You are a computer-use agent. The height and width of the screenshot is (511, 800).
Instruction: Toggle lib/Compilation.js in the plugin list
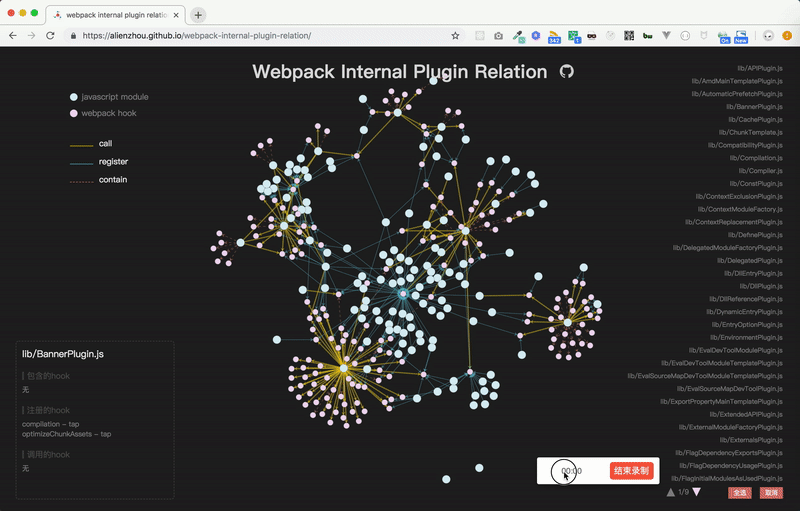tap(756, 158)
